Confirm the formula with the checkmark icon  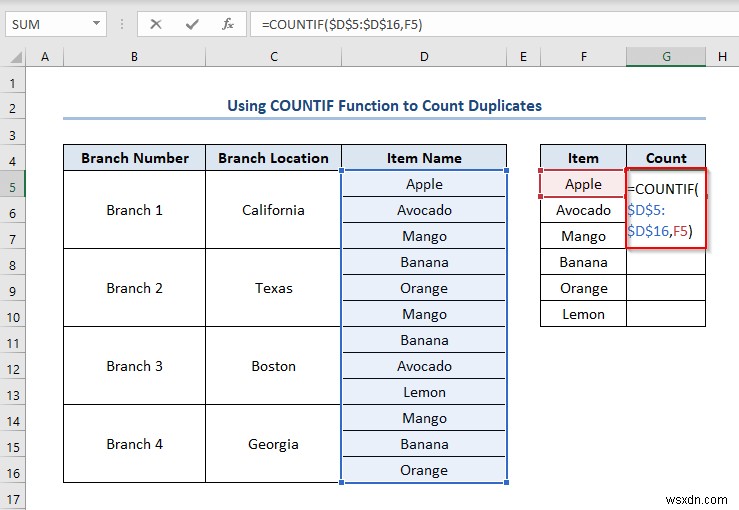click(192, 24)
